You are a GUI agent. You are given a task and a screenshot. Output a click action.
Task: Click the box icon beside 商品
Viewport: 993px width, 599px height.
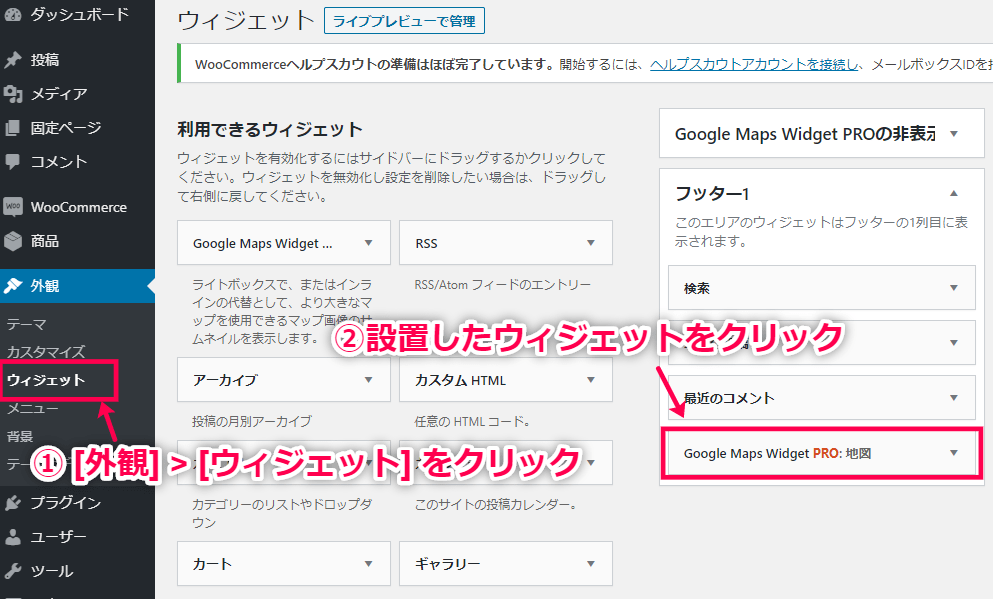pyautogui.click(x=13, y=241)
